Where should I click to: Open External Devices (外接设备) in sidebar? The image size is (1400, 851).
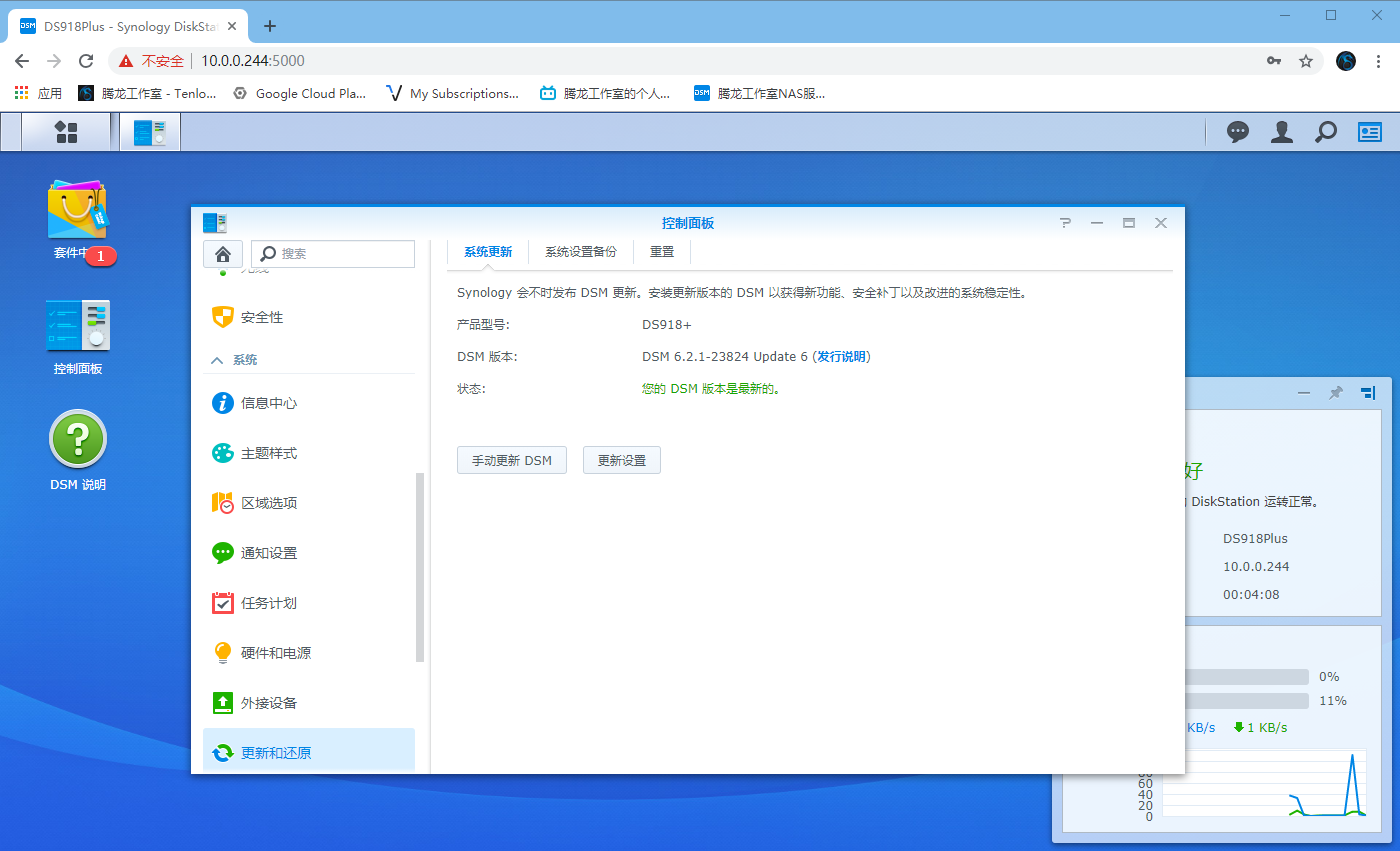click(309, 703)
